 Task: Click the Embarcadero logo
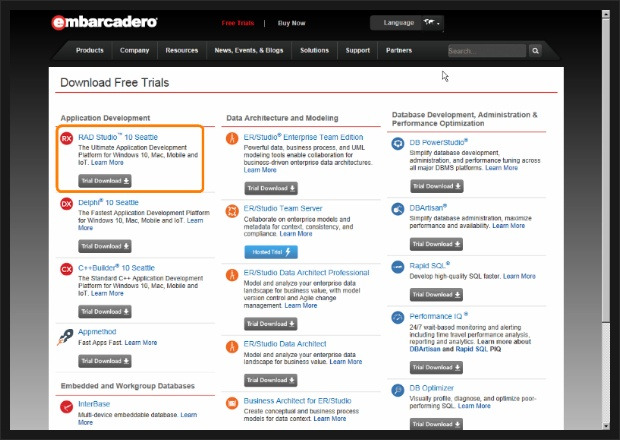coord(104,22)
